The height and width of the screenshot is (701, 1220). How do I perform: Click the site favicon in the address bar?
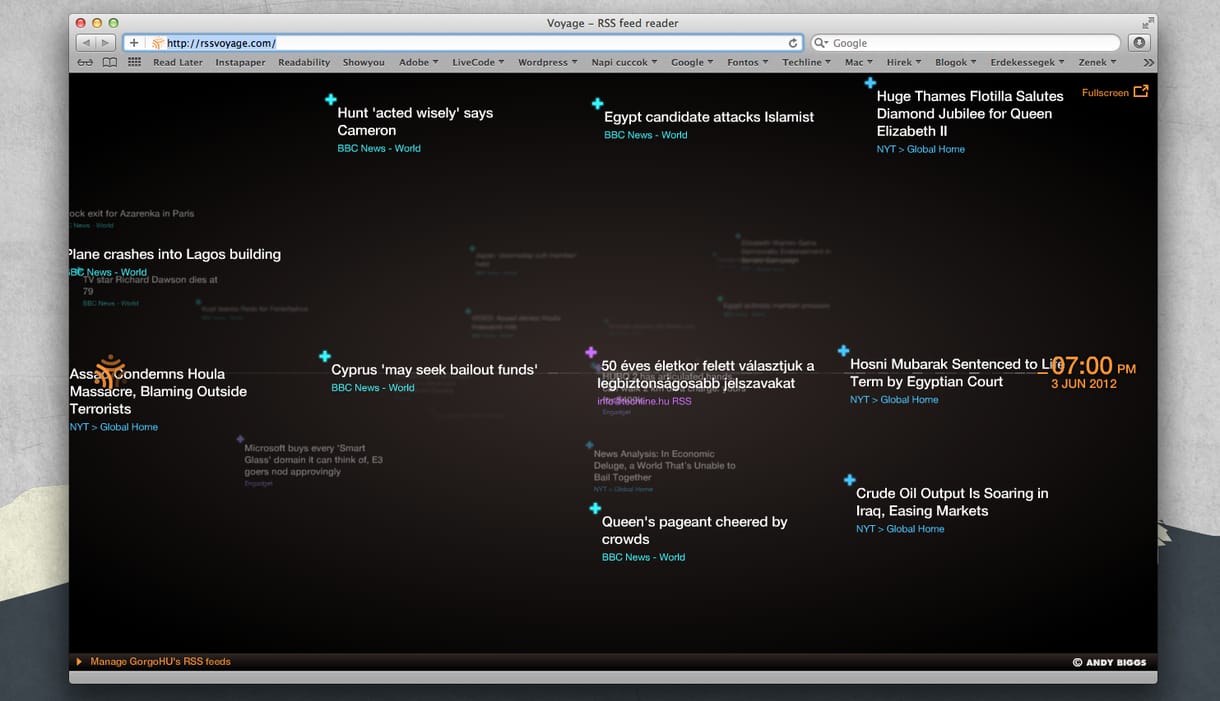[157, 43]
